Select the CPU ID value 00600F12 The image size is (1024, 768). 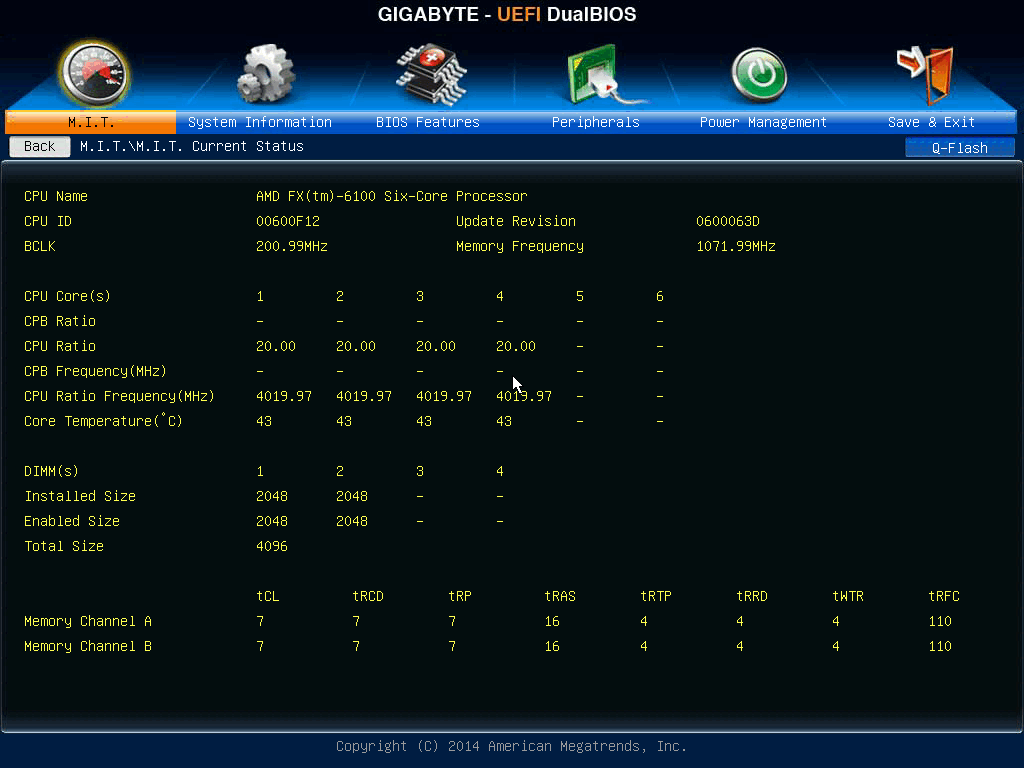pos(288,221)
